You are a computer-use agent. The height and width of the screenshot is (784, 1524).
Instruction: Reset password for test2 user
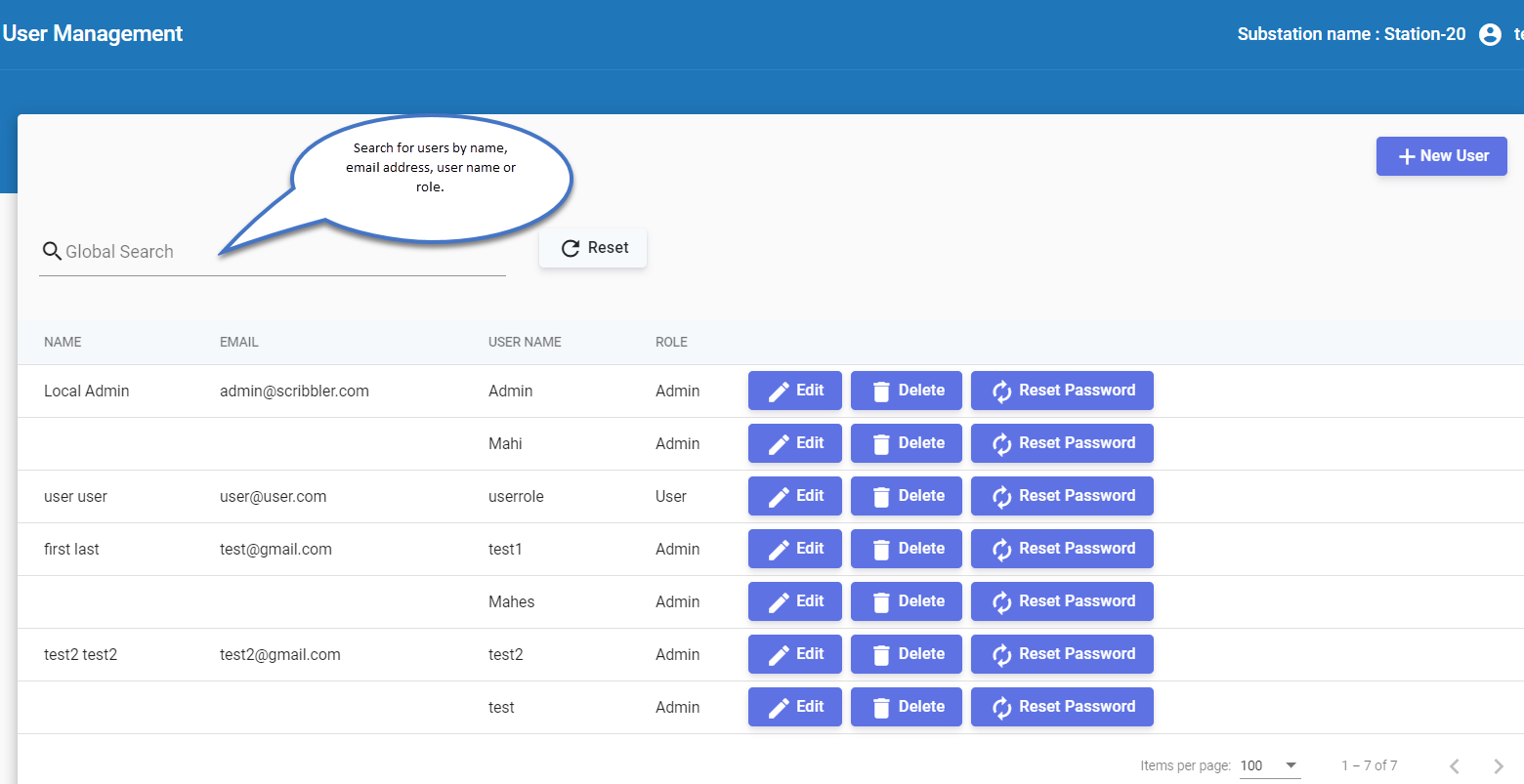click(1062, 654)
